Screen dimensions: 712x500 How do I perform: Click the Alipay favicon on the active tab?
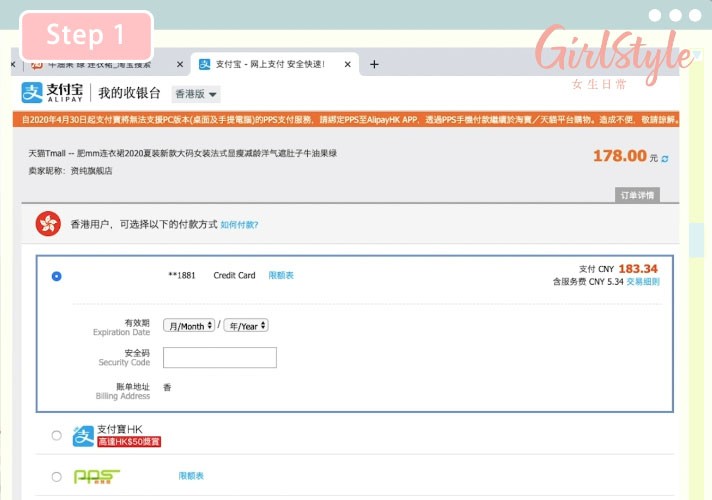coord(204,64)
